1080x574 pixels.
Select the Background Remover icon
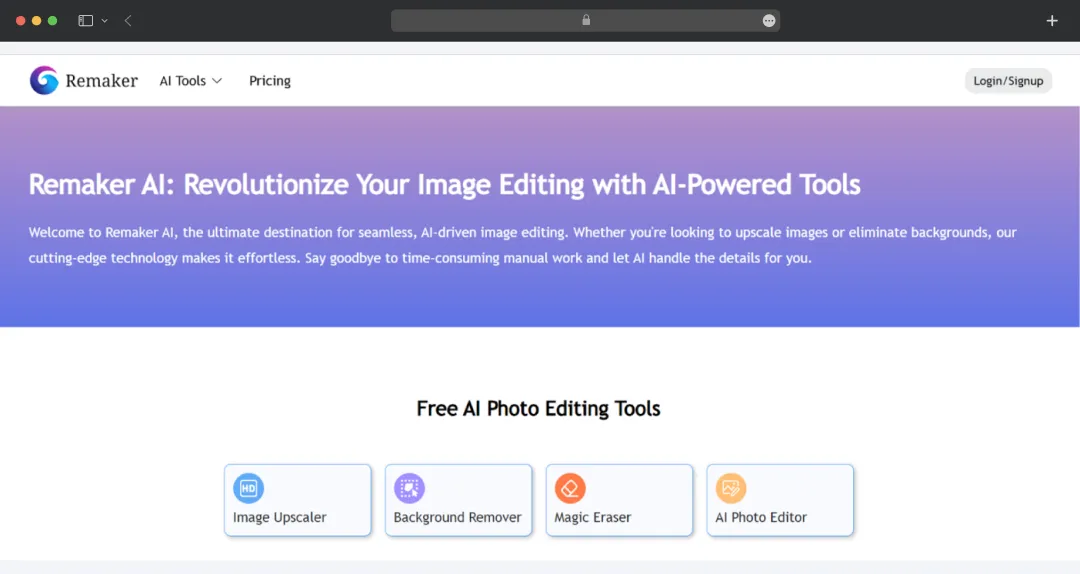click(x=409, y=488)
